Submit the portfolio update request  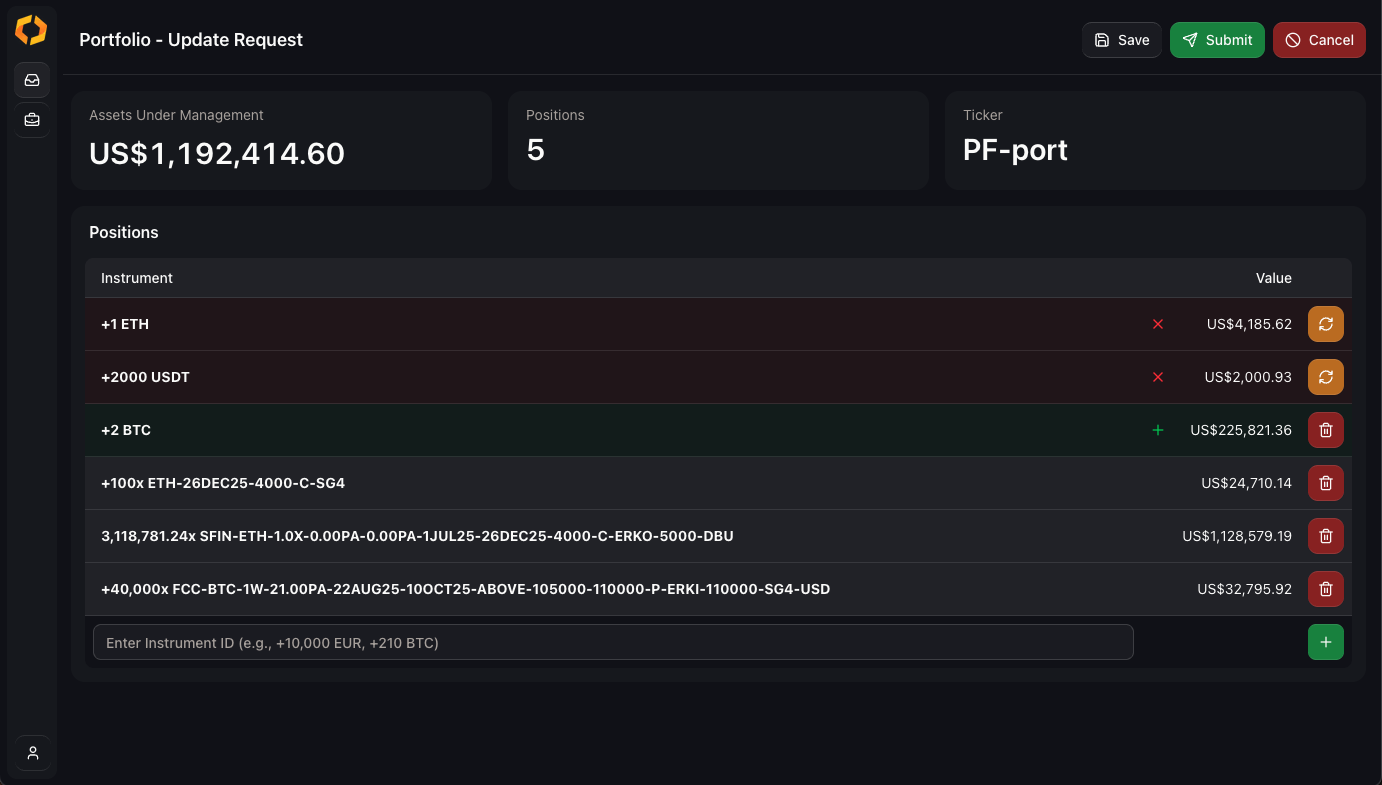(x=1217, y=40)
